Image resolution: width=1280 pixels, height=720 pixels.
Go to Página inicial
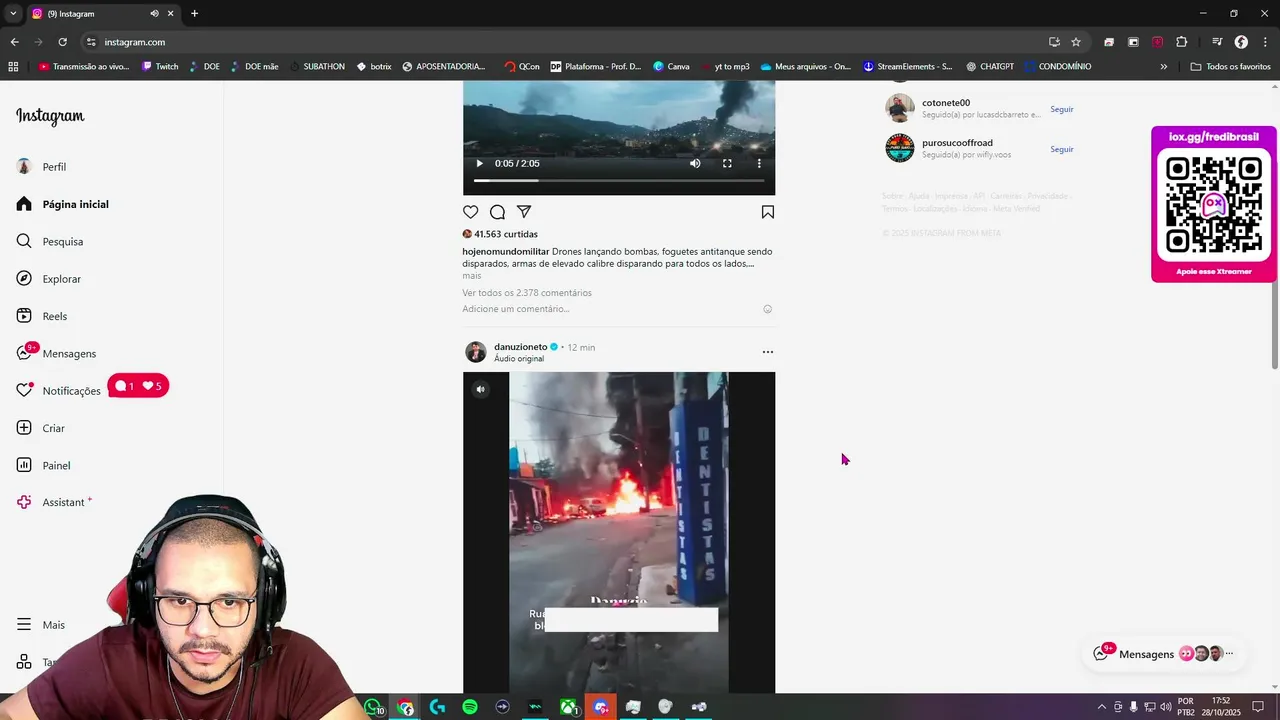[x=62, y=204]
